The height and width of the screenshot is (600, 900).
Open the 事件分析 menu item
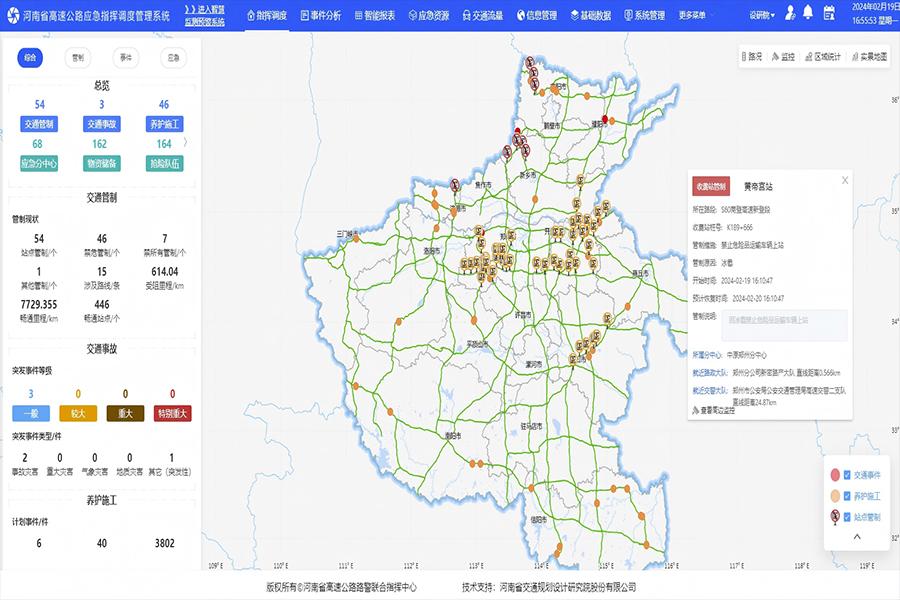320,16
